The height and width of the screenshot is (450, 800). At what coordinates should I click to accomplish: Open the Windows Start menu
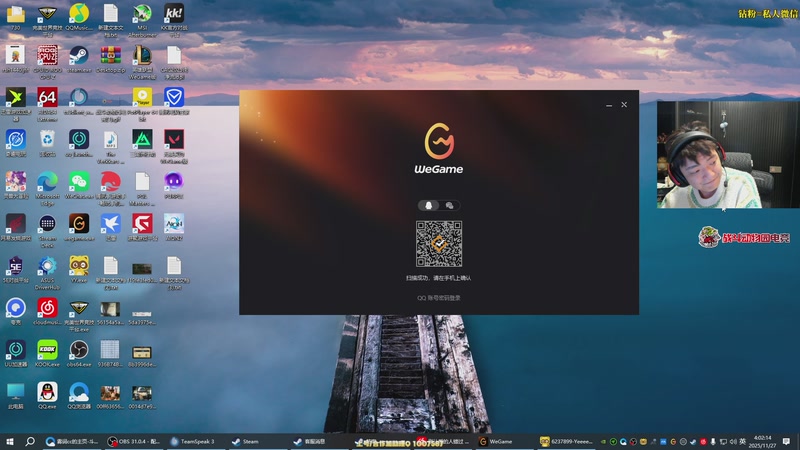click(9, 441)
